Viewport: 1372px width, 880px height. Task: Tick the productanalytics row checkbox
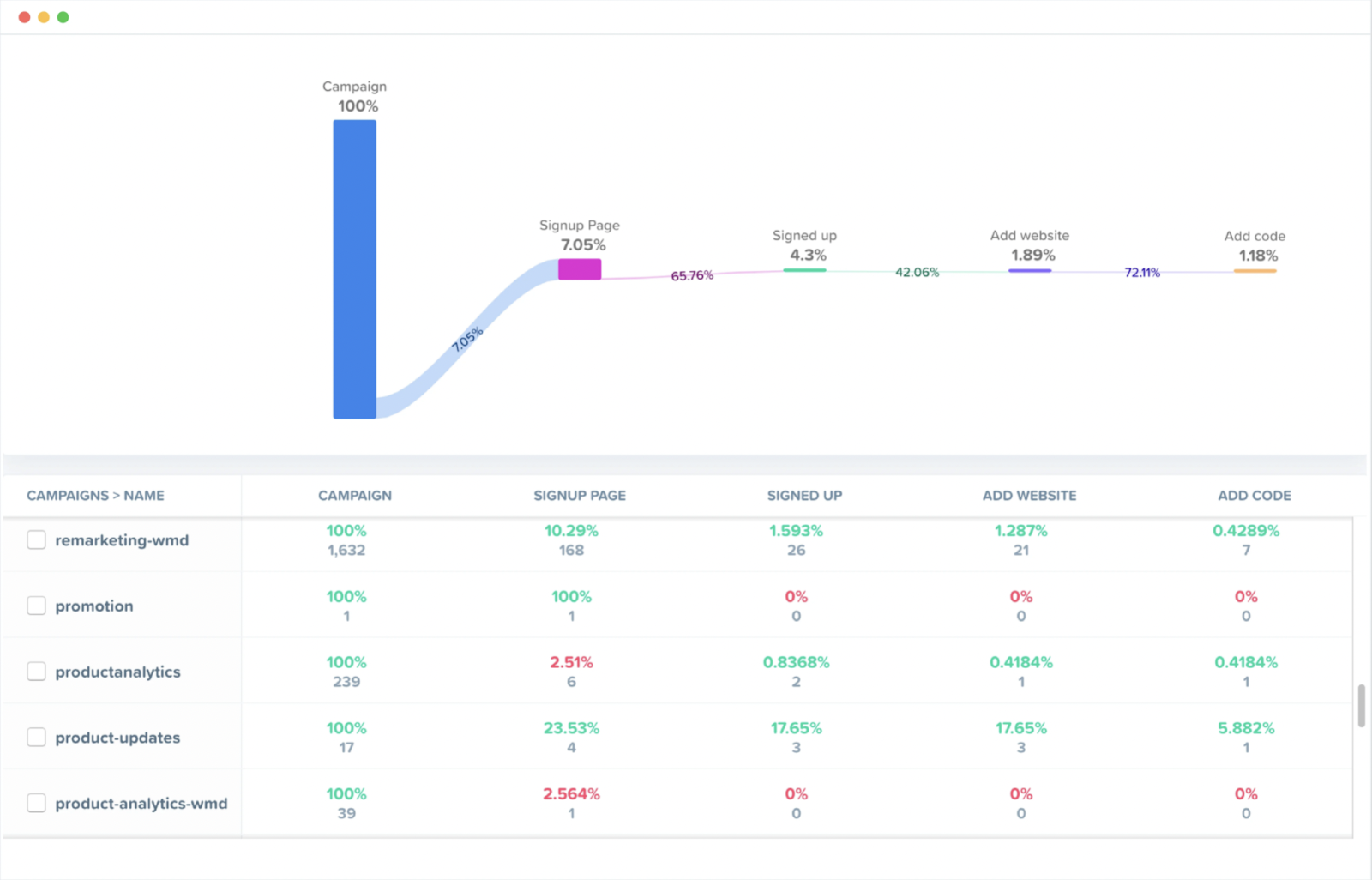(36, 672)
